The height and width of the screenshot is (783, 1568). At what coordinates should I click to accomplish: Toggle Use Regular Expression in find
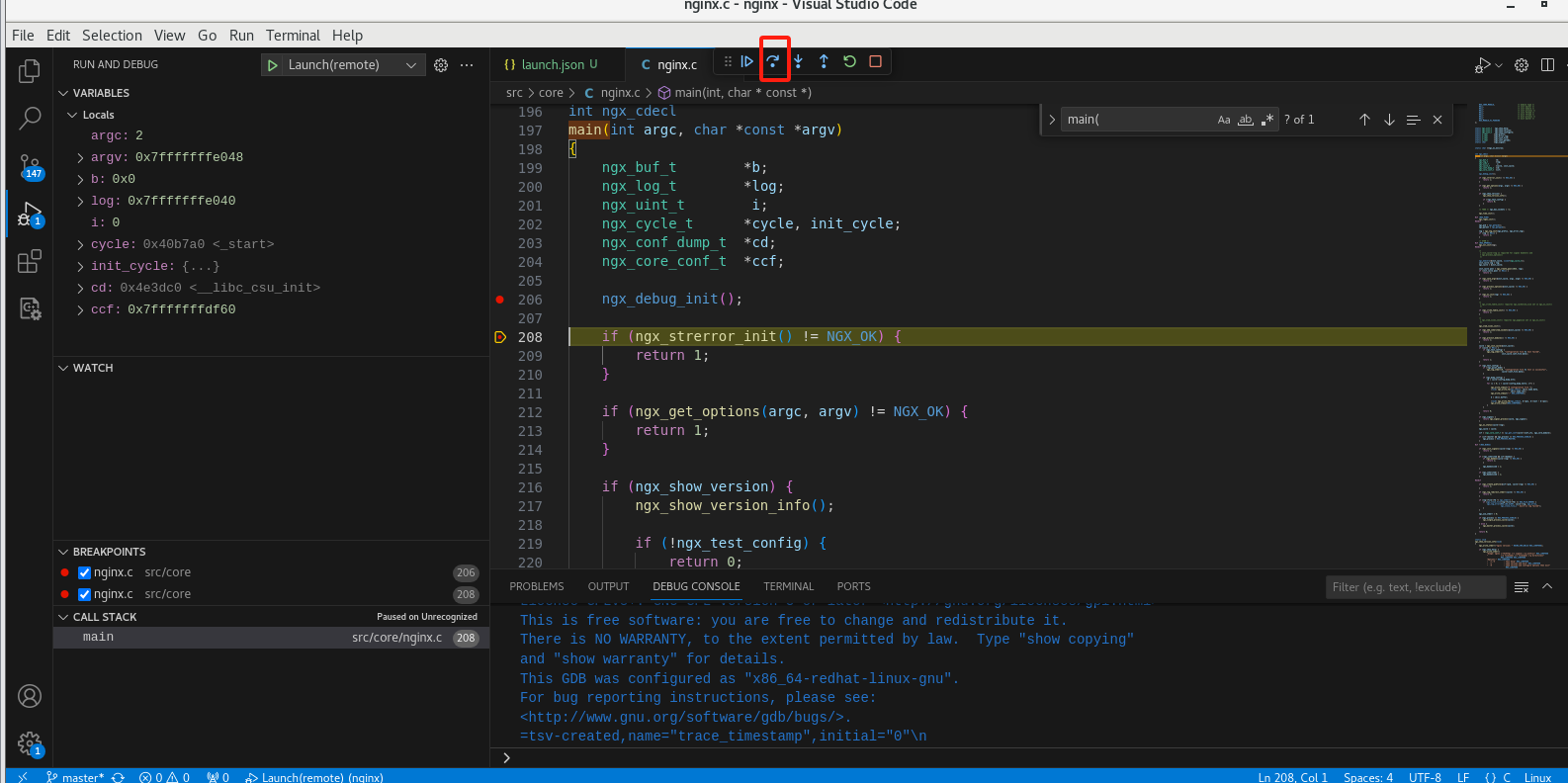(1267, 120)
